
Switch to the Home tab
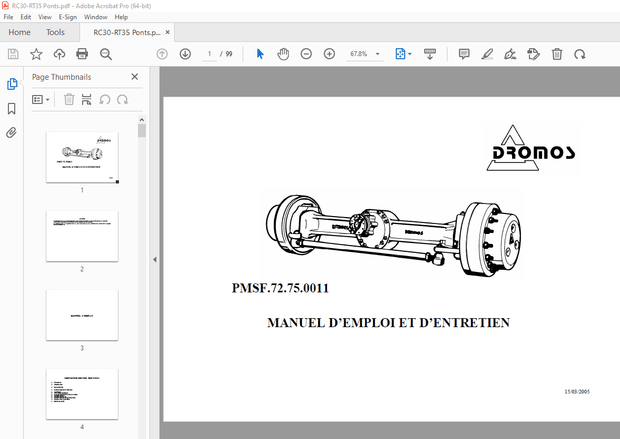click(19, 32)
